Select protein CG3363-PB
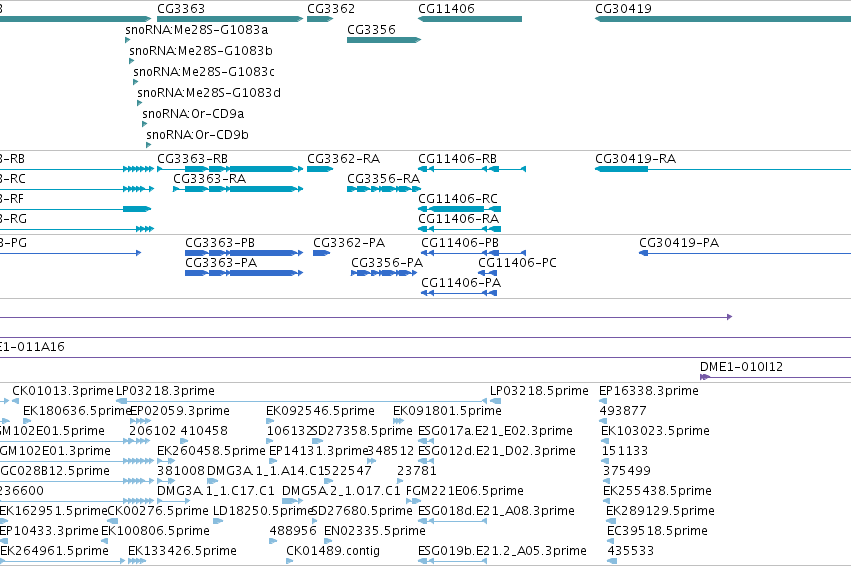Image resolution: width=851 pixels, height=566 pixels. tap(244, 253)
